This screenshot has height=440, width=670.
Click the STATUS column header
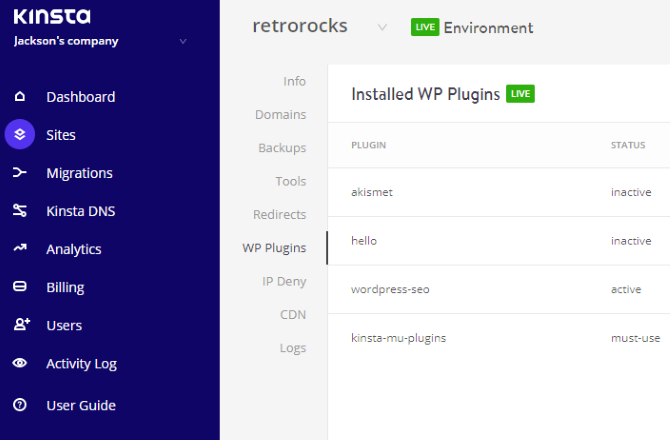(x=628, y=145)
